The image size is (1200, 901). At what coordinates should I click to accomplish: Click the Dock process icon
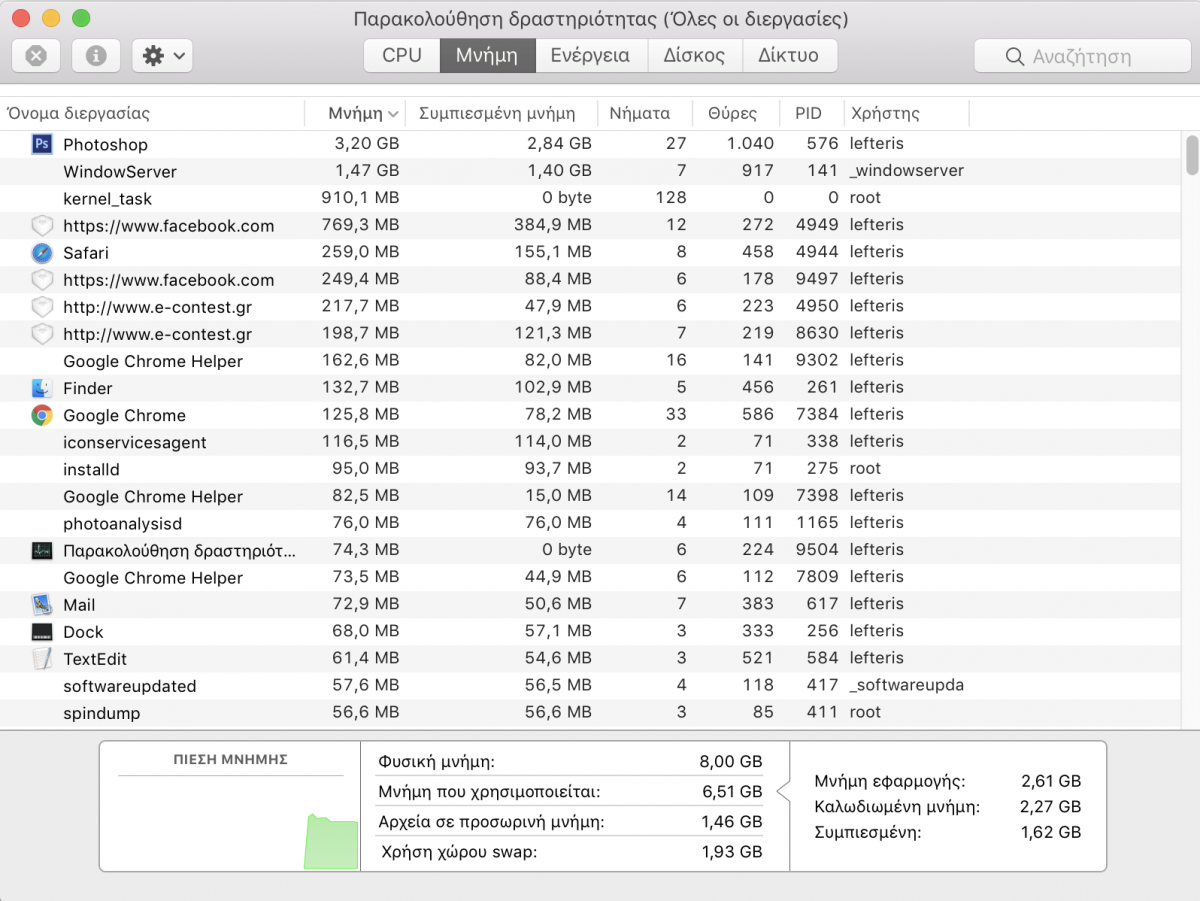click(x=42, y=631)
